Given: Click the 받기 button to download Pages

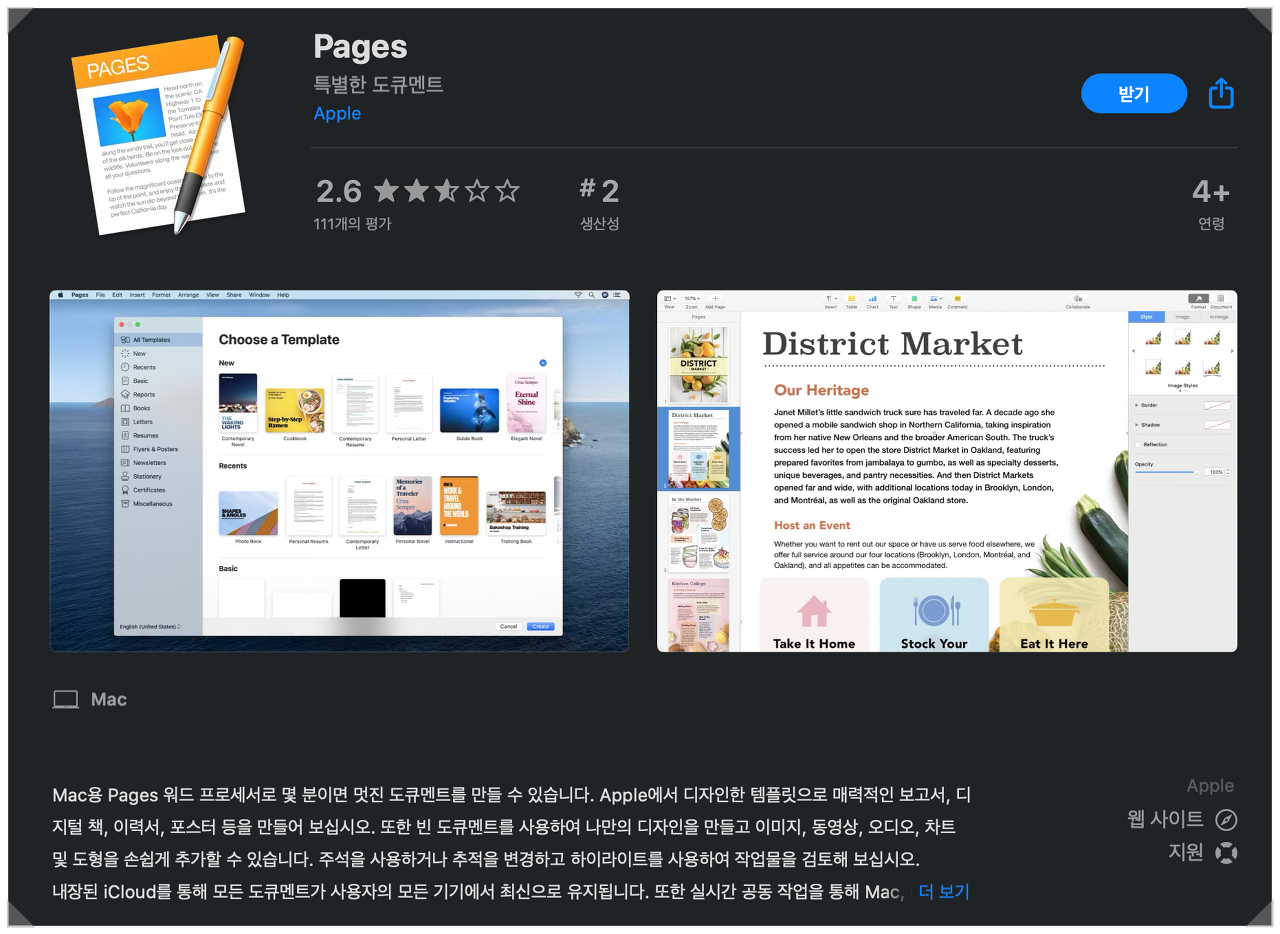Looking at the screenshot, I should 1133,94.
